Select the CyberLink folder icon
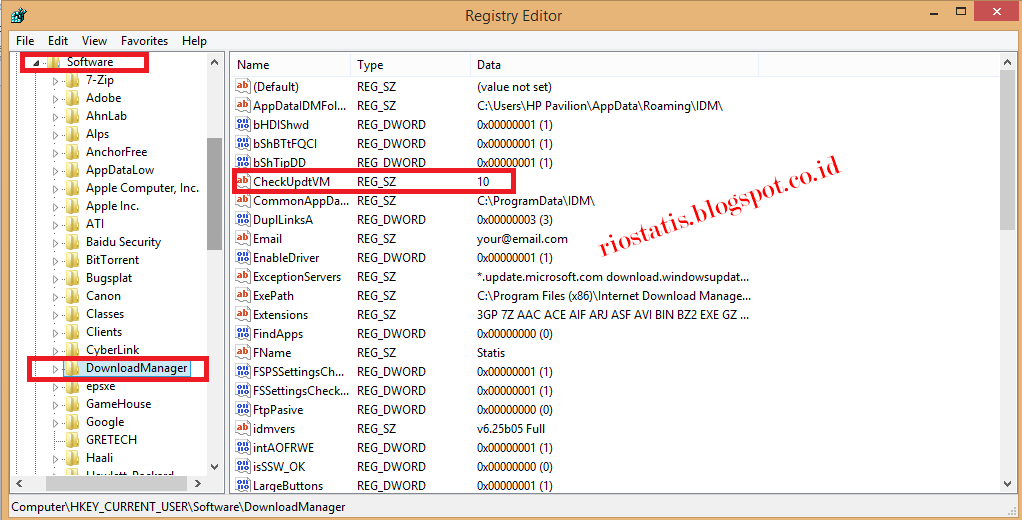Screen dimensions: 1022x520 coord(73,350)
